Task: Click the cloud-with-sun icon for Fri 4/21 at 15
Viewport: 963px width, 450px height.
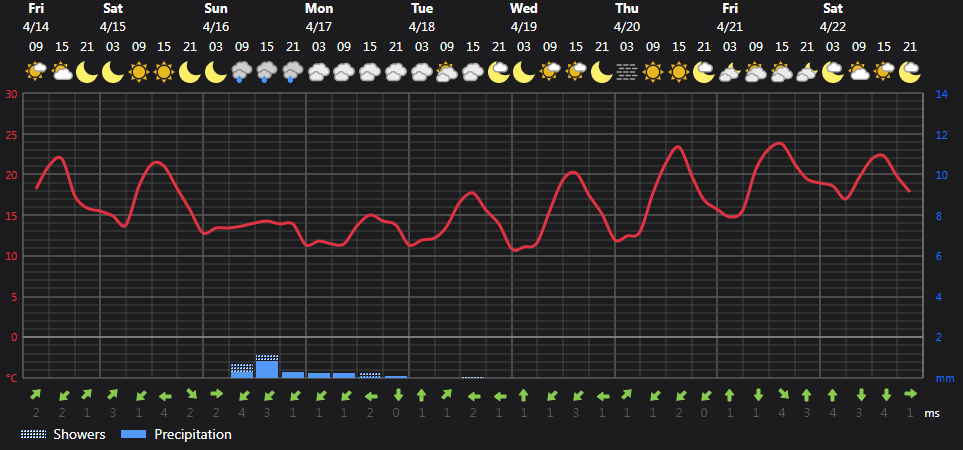Action: (x=781, y=71)
